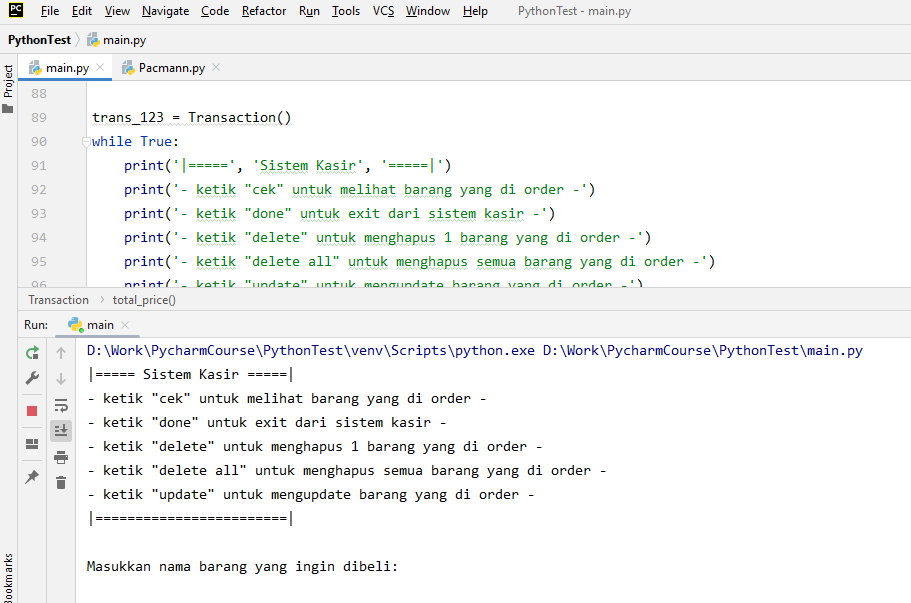The height and width of the screenshot is (603, 911).
Task: Open run configuration wrench settings icon
Action: [33, 379]
